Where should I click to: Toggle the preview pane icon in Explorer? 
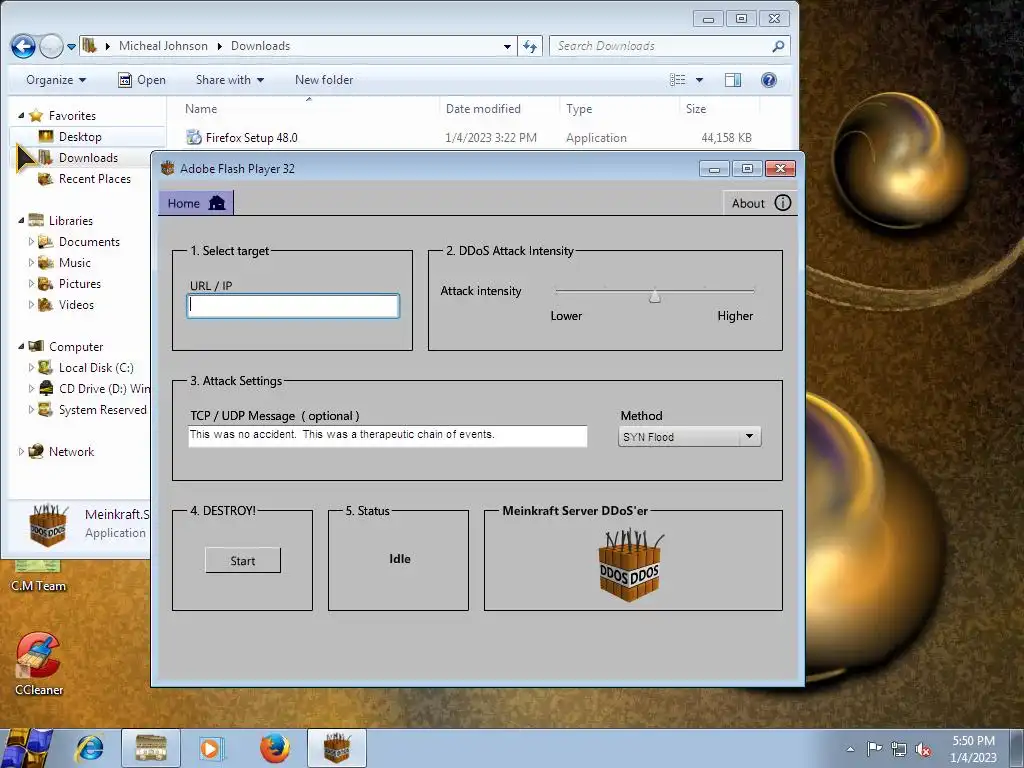click(x=733, y=80)
